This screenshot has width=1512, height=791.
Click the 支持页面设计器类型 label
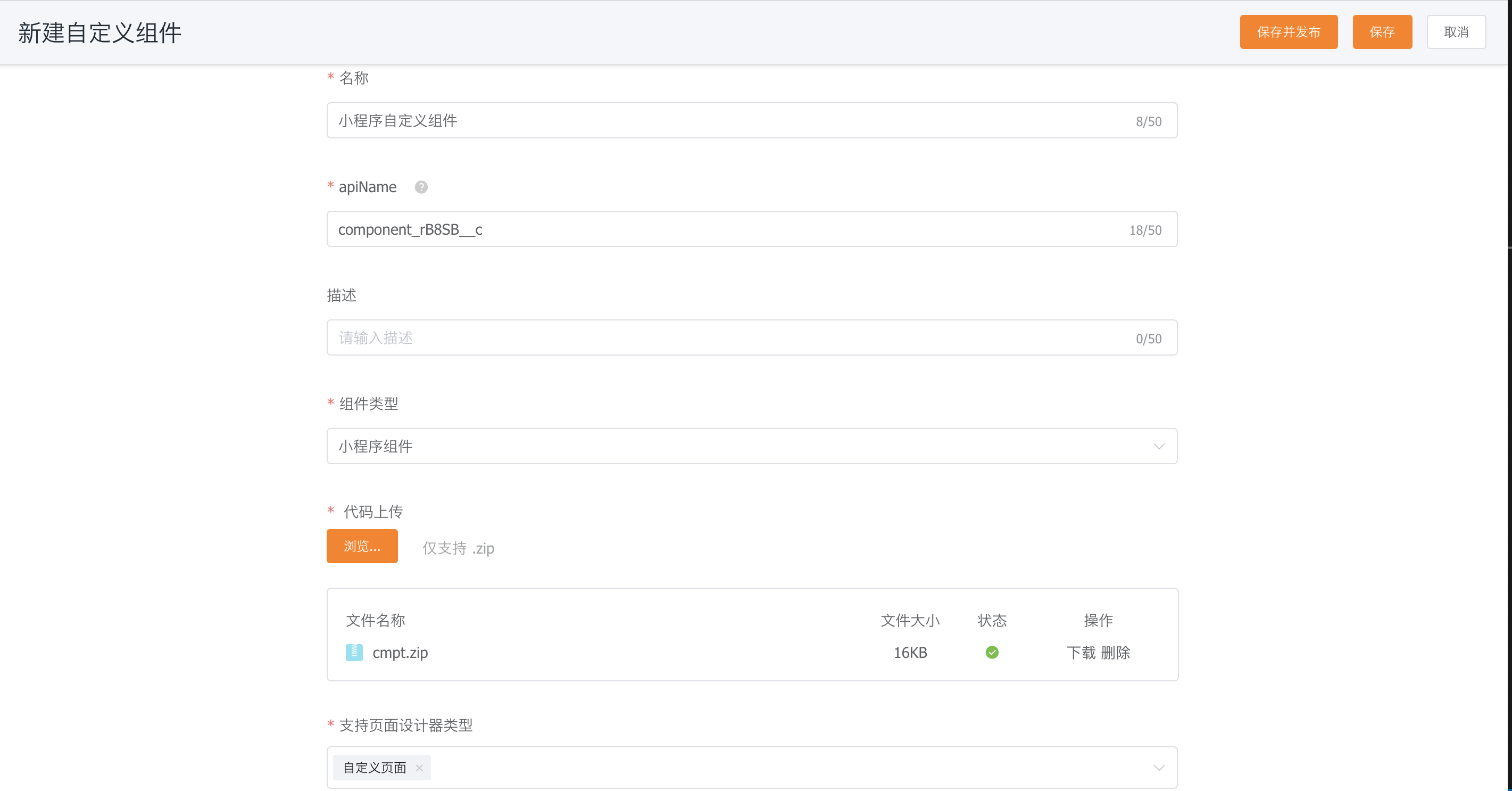[x=406, y=725]
